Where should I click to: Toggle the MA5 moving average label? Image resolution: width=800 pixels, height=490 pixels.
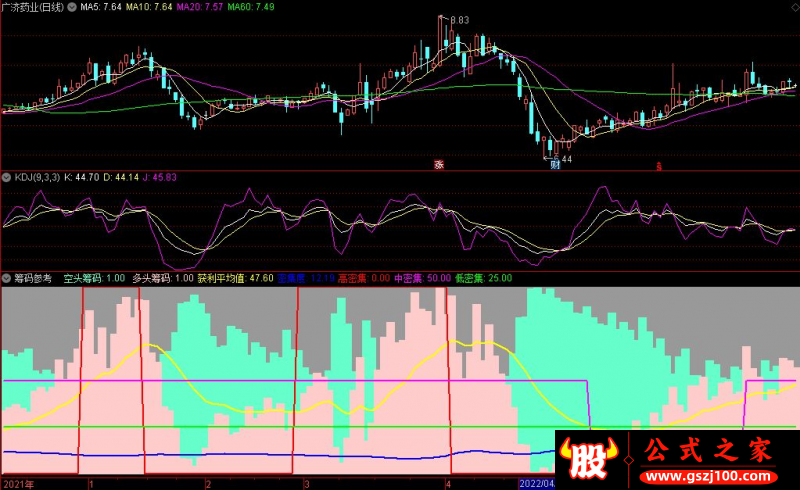click(x=101, y=7)
